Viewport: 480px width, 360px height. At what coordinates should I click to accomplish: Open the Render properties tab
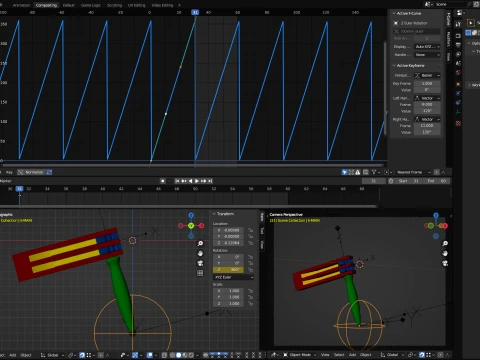pyautogui.click(x=458, y=35)
